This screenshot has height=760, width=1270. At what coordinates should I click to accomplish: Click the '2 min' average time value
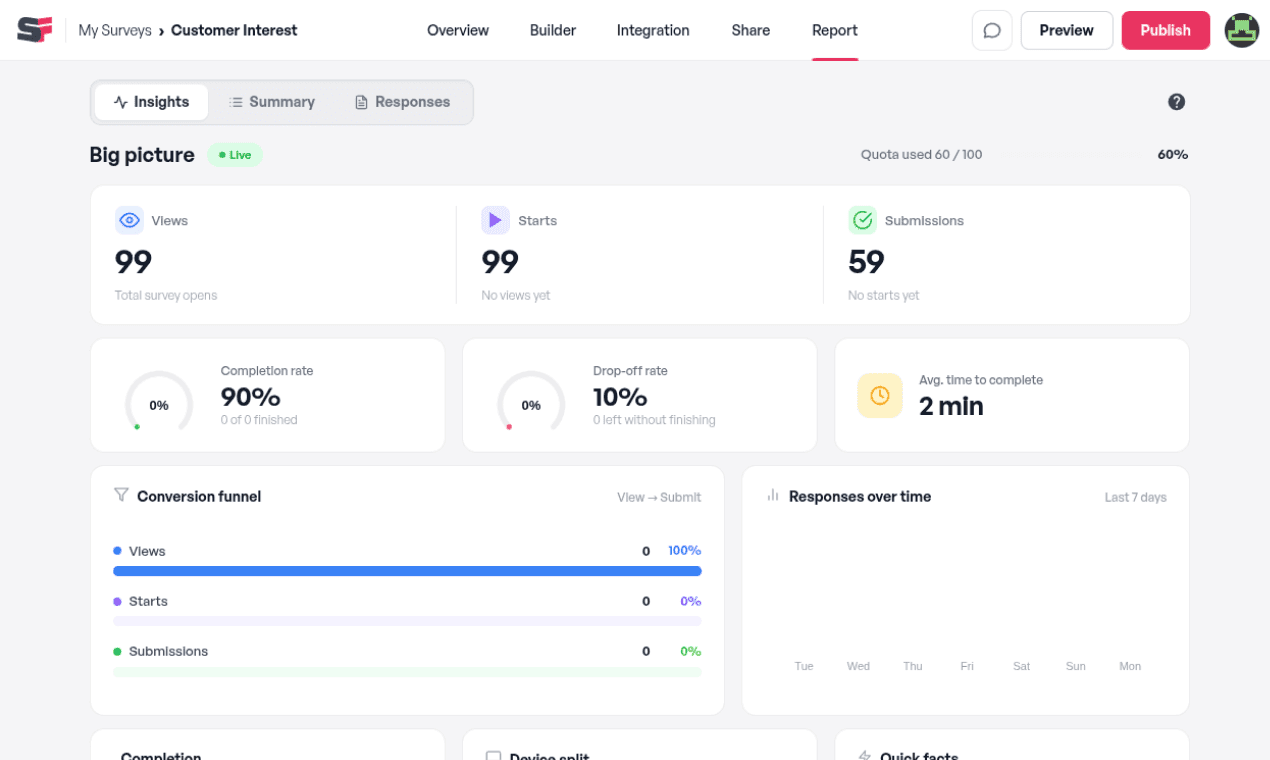click(x=951, y=406)
